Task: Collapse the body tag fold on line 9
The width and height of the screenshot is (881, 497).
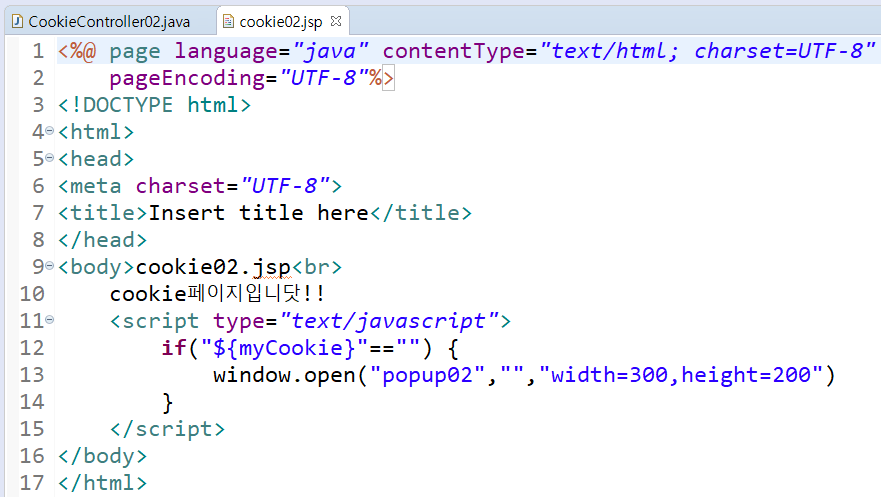Action: click(49, 266)
